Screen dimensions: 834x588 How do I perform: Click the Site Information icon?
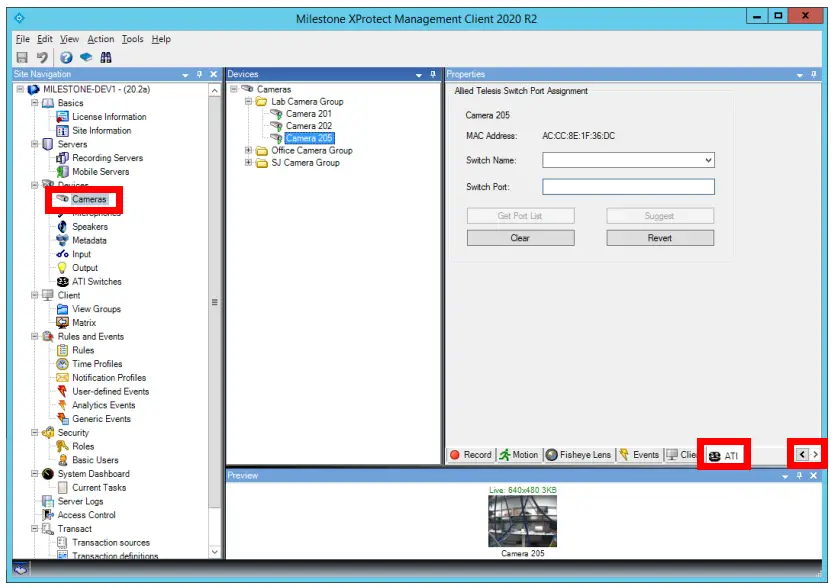(62, 130)
